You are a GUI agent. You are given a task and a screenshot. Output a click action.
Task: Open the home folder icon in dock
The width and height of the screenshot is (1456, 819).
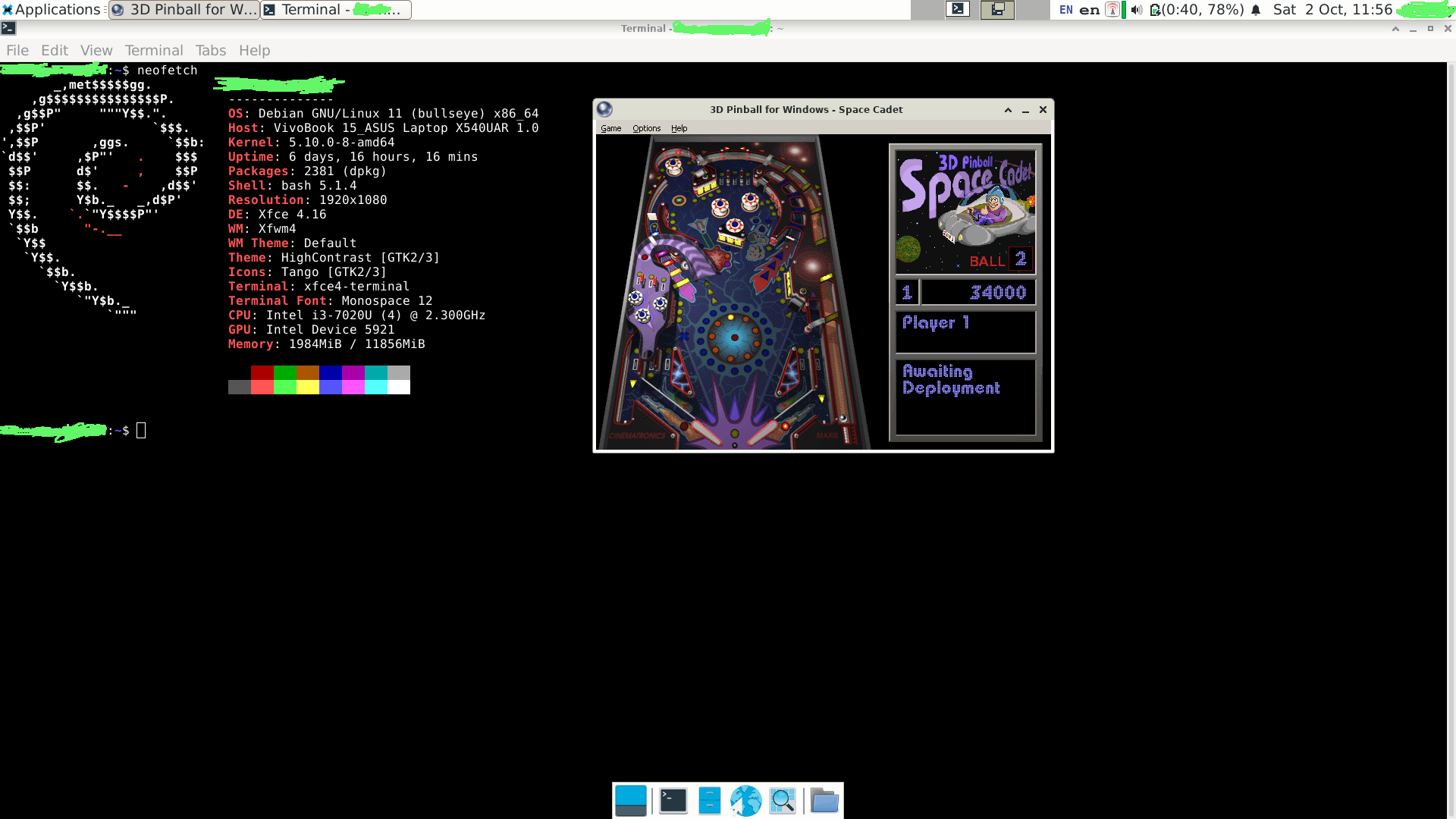(x=824, y=801)
